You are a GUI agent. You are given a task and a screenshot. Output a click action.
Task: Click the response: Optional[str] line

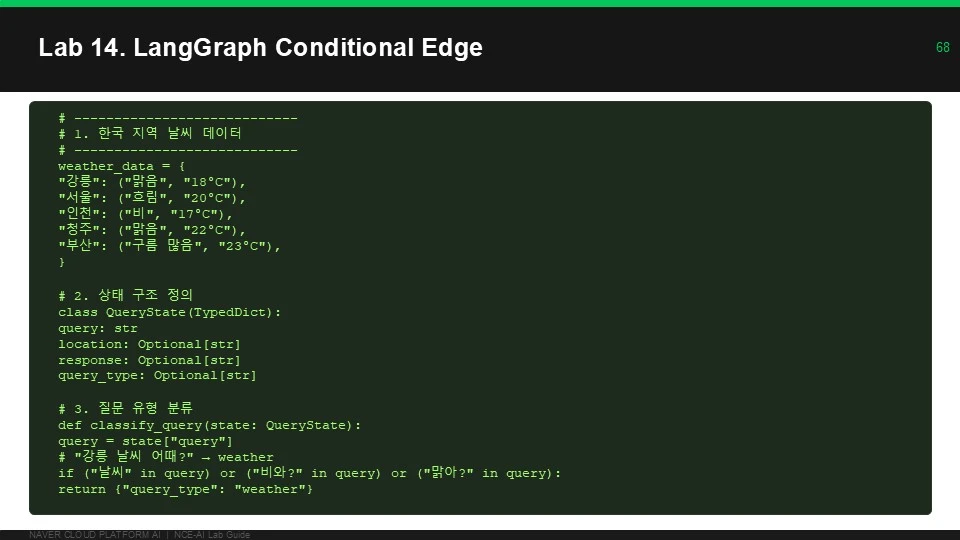tap(149, 360)
